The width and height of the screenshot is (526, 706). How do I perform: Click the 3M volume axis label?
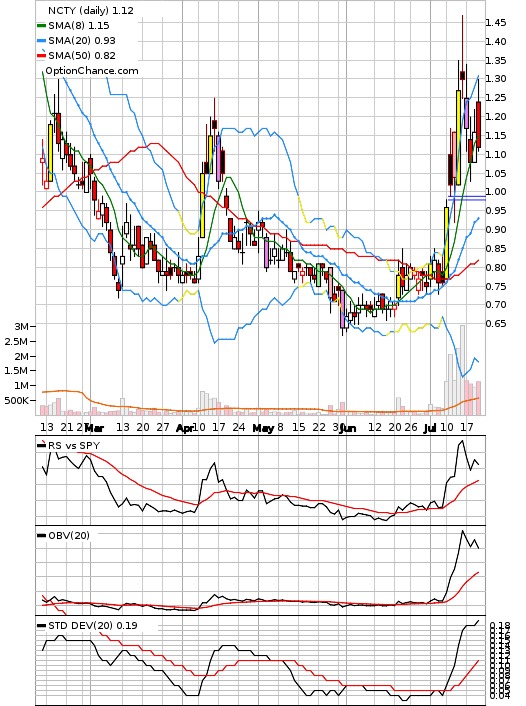coord(21,326)
